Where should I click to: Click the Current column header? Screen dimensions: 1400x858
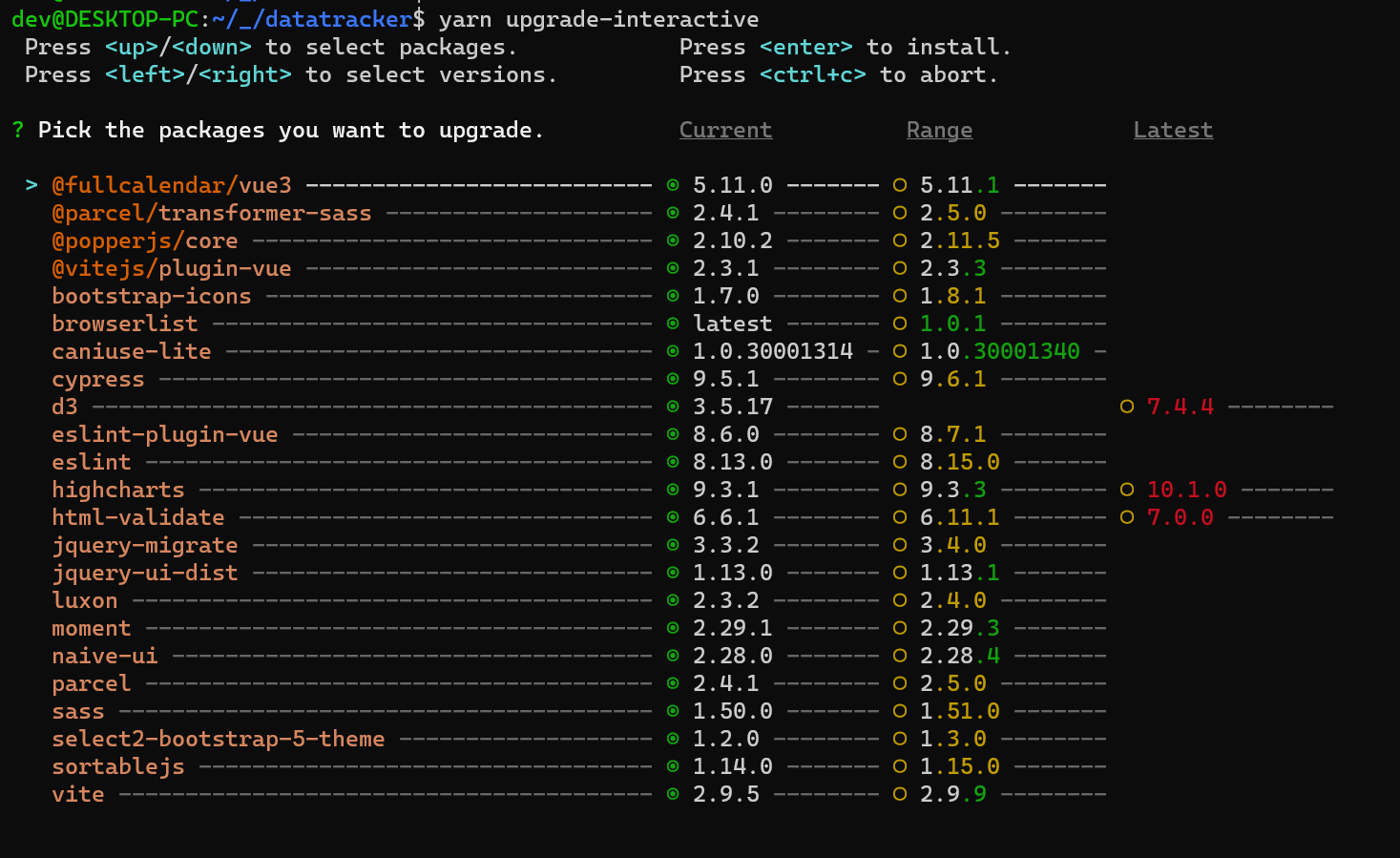725,130
